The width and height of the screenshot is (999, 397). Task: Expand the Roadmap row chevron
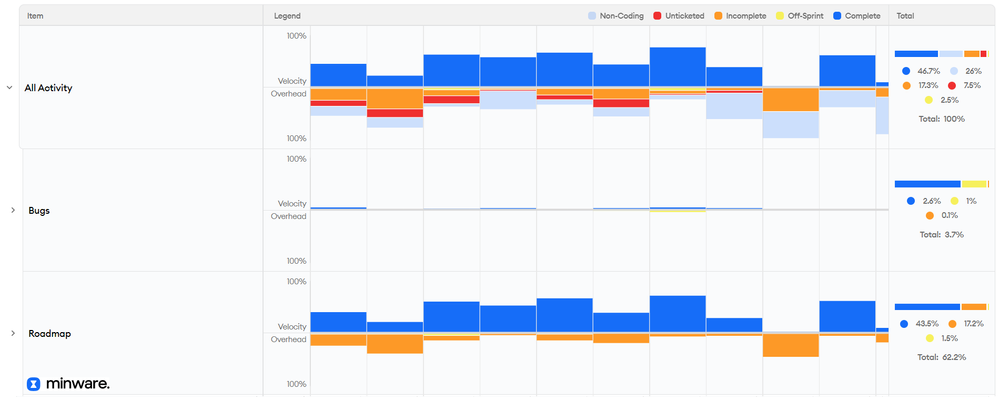13,333
